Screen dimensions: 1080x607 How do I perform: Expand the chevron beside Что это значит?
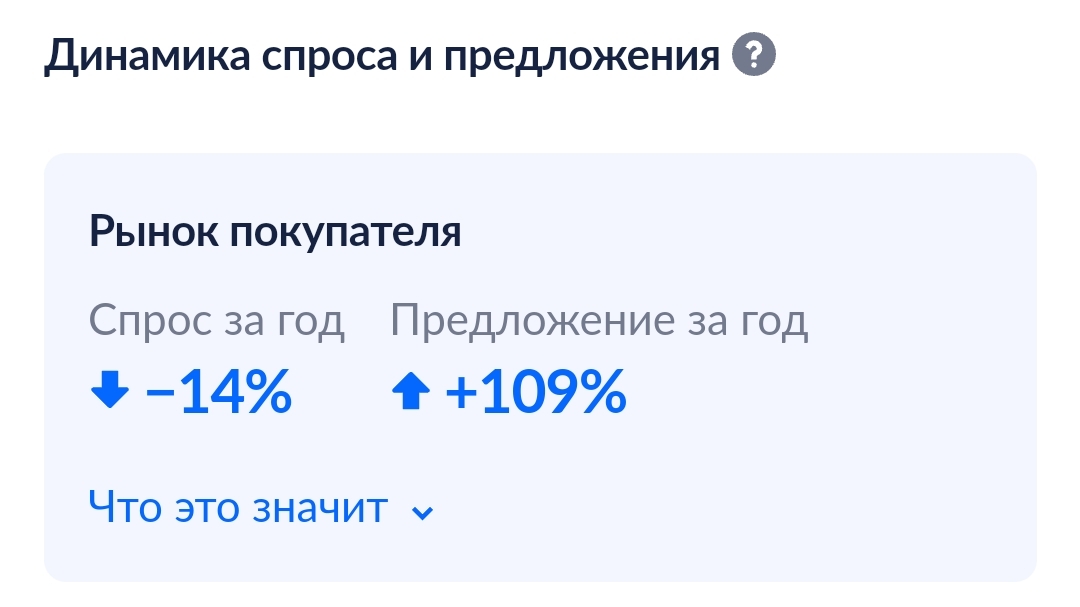click(422, 513)
